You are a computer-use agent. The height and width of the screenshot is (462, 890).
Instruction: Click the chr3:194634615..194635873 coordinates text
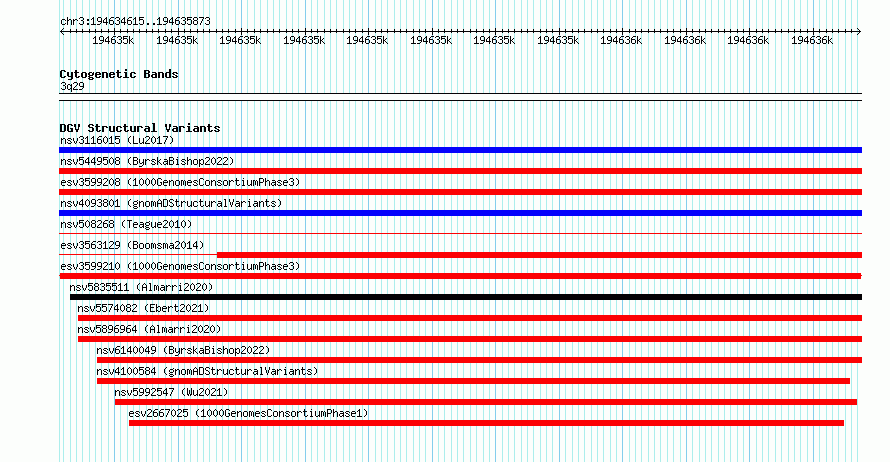tap(135, 21)
